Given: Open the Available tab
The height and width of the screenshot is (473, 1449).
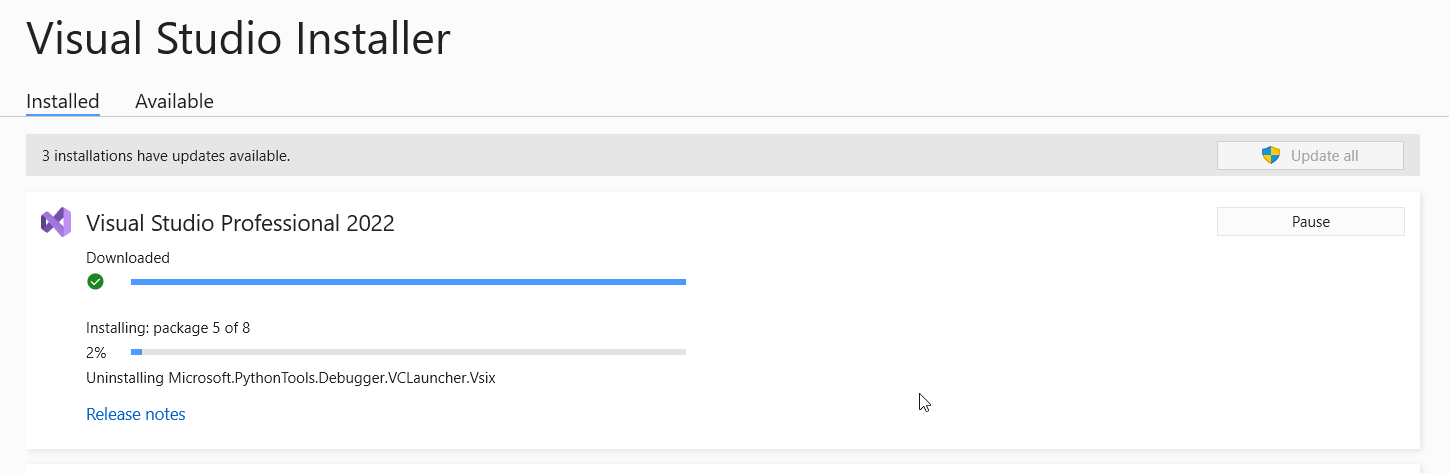Looking at the screenshot, I should [174, 101].
